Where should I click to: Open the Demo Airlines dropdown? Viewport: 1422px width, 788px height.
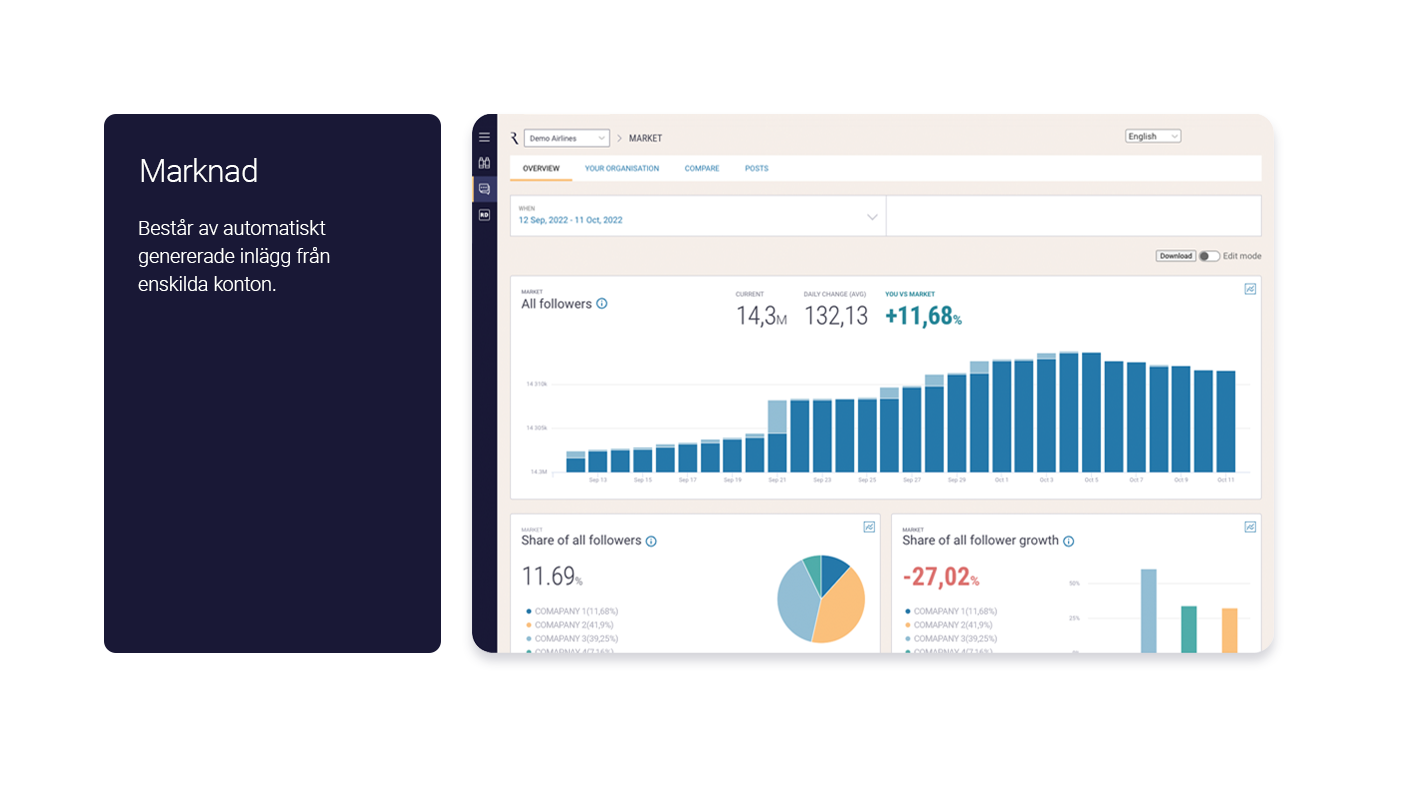566,138
